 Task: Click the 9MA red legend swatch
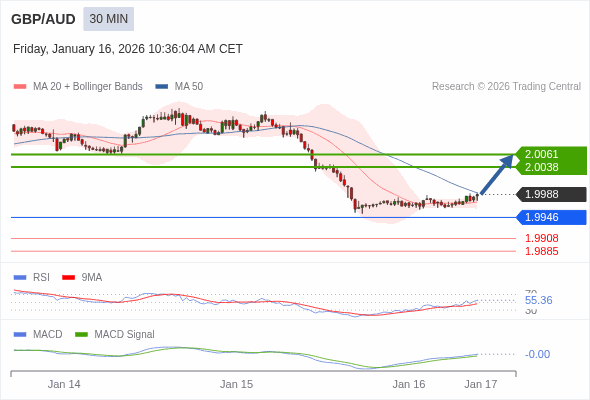pos(68,278)
